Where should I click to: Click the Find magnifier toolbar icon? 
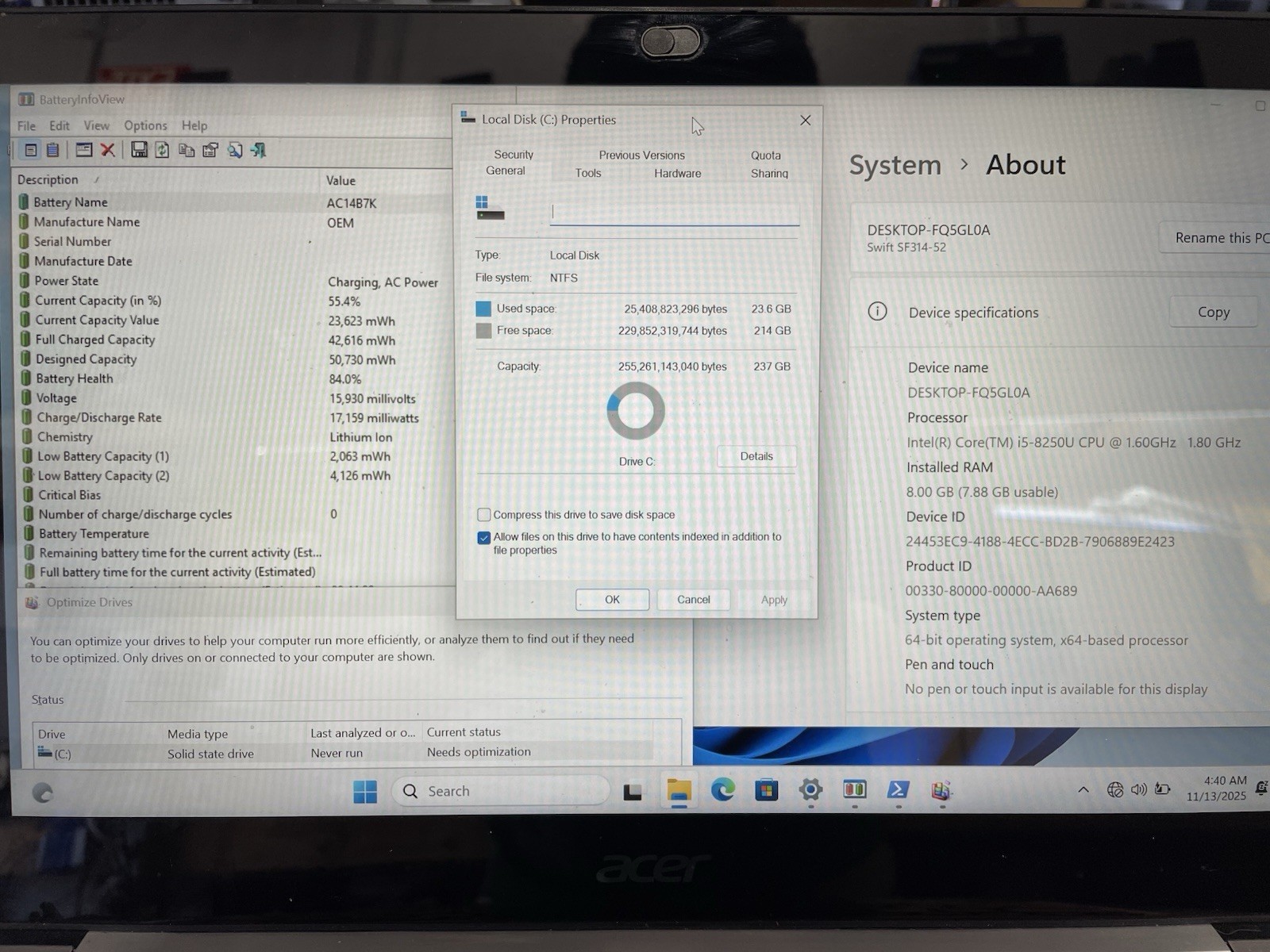pyautogui.click(x=235, y=150)
